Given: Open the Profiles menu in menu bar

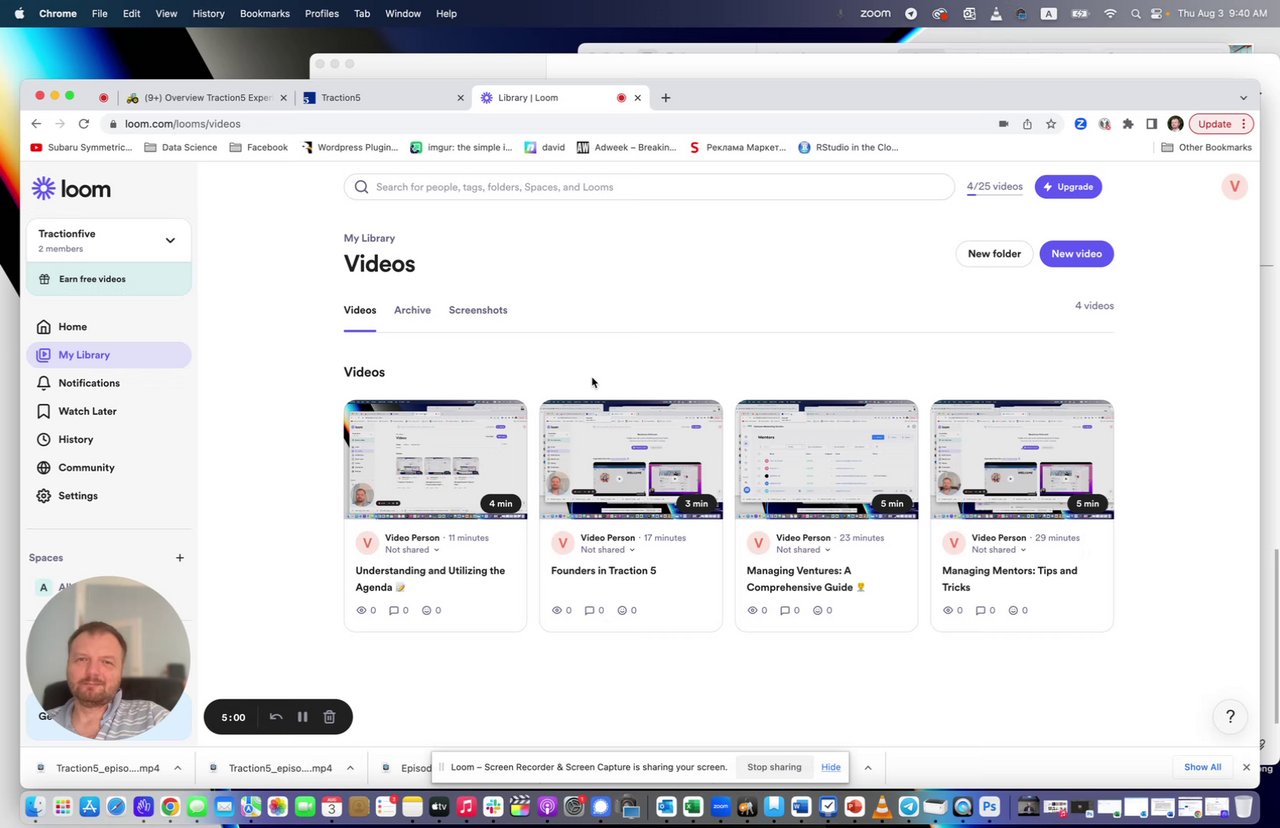Looking at the screenshot, I should tap(322, 14).
